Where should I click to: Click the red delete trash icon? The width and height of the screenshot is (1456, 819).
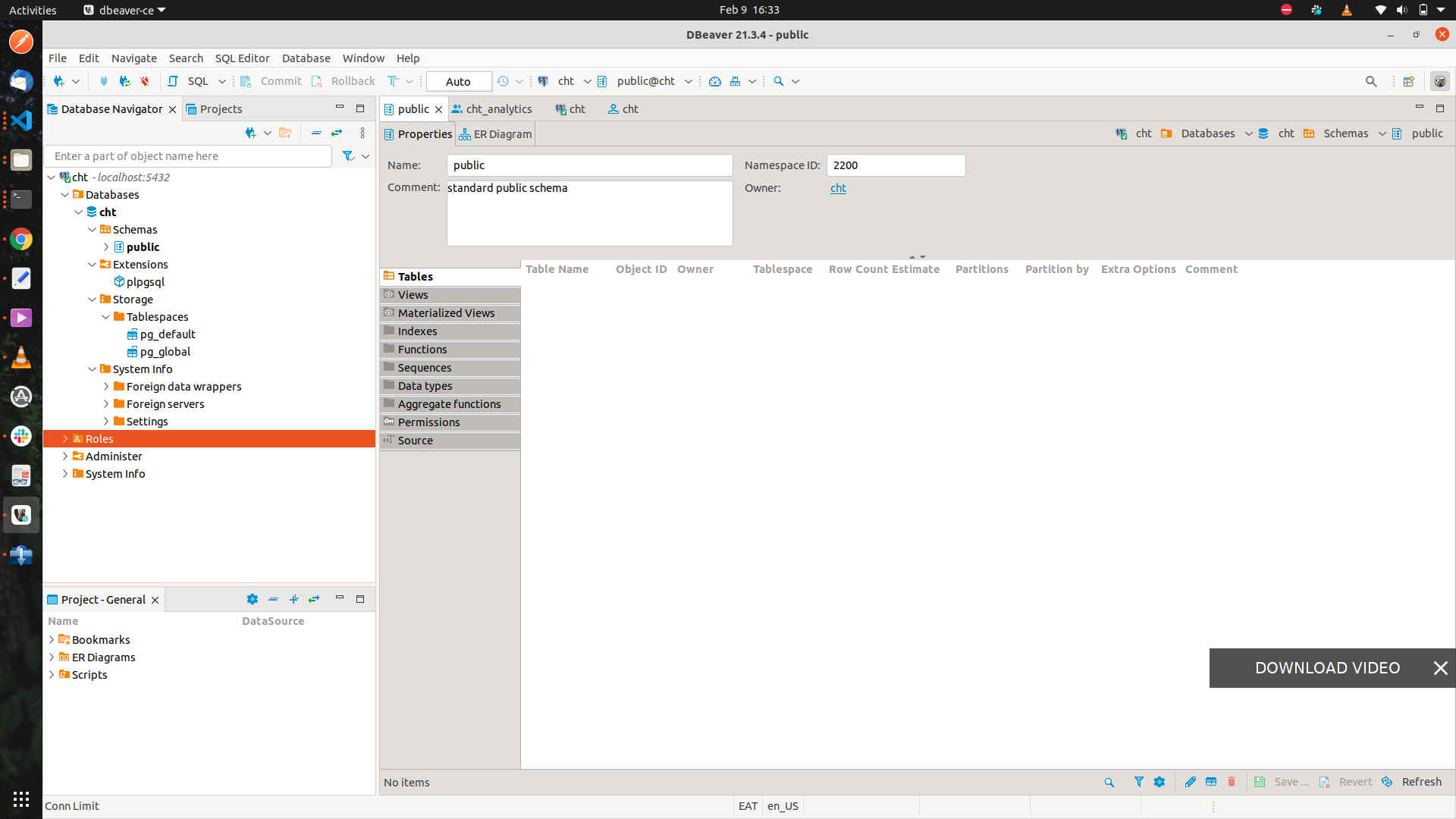pyautogui.click(x=1232, y=782)
